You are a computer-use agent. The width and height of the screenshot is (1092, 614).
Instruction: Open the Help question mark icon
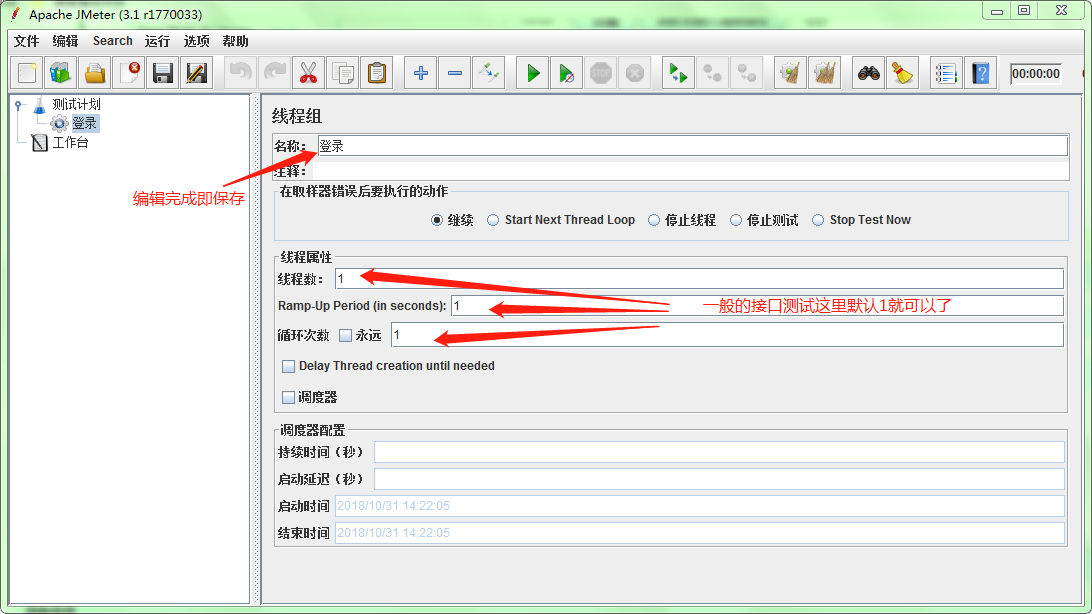pos(981,73)
